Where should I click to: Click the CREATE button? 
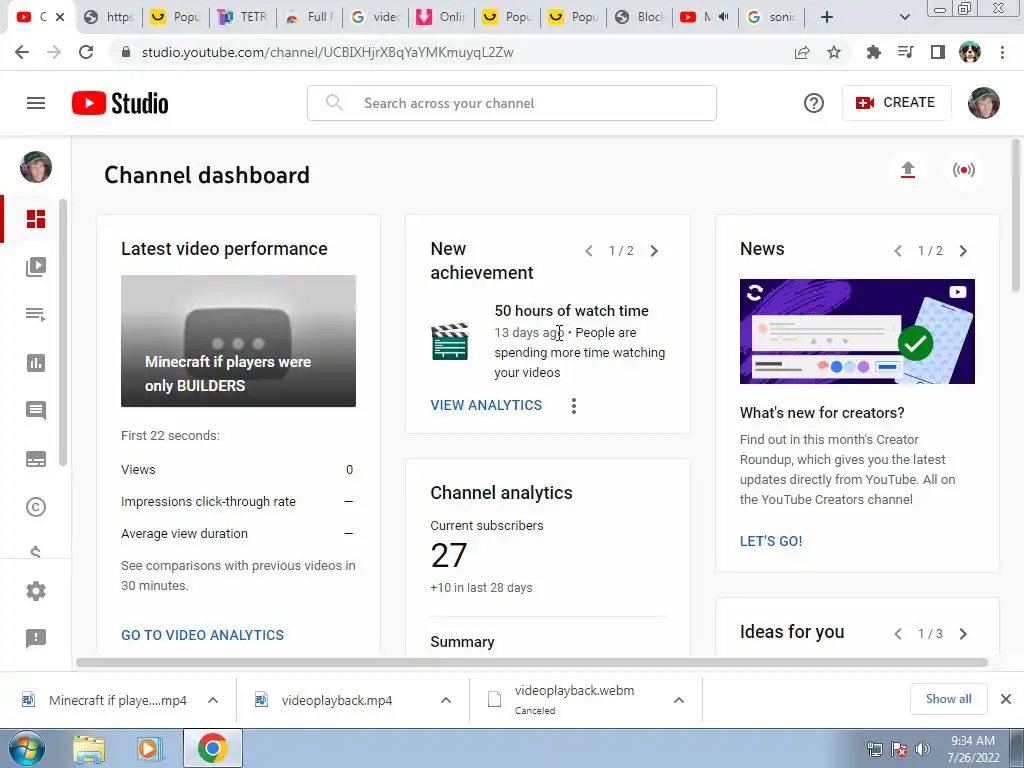(896, 103)
